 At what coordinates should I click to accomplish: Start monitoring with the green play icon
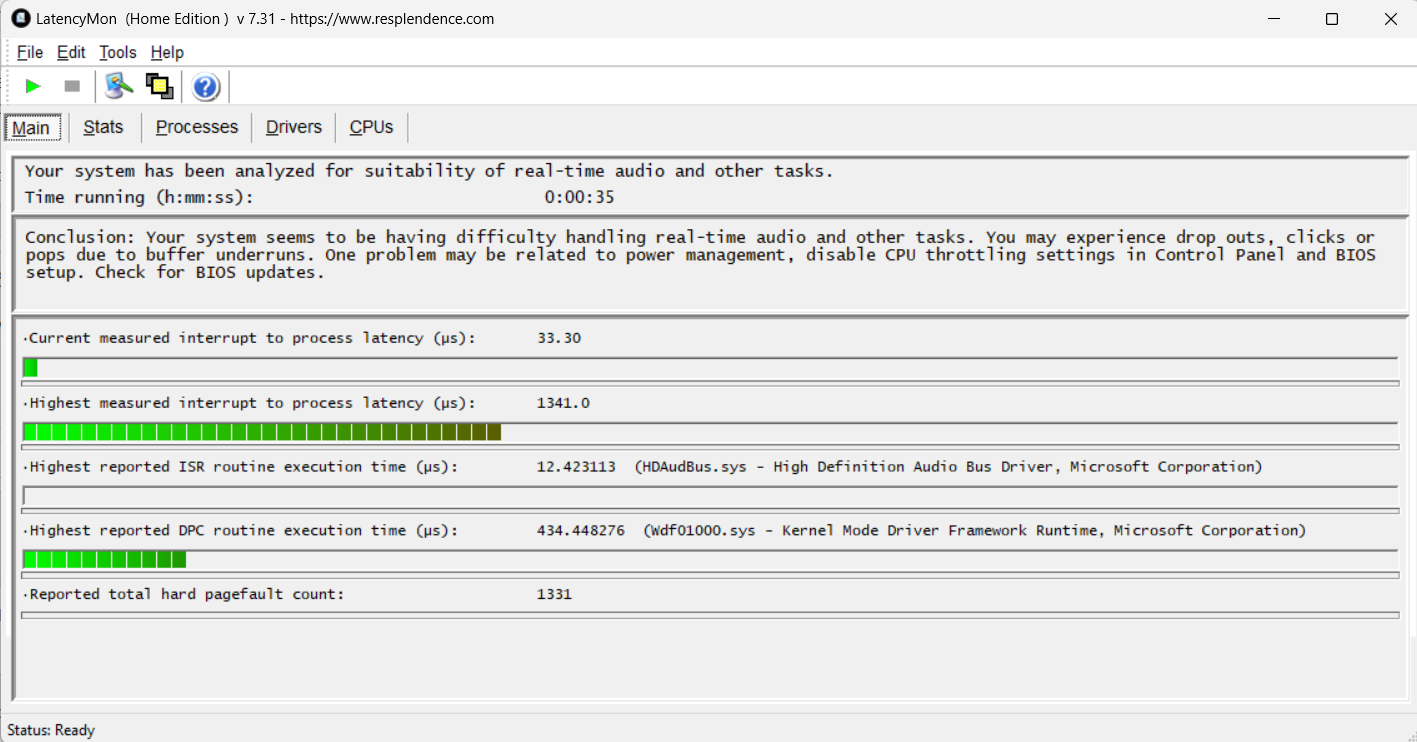click(33, 87)
